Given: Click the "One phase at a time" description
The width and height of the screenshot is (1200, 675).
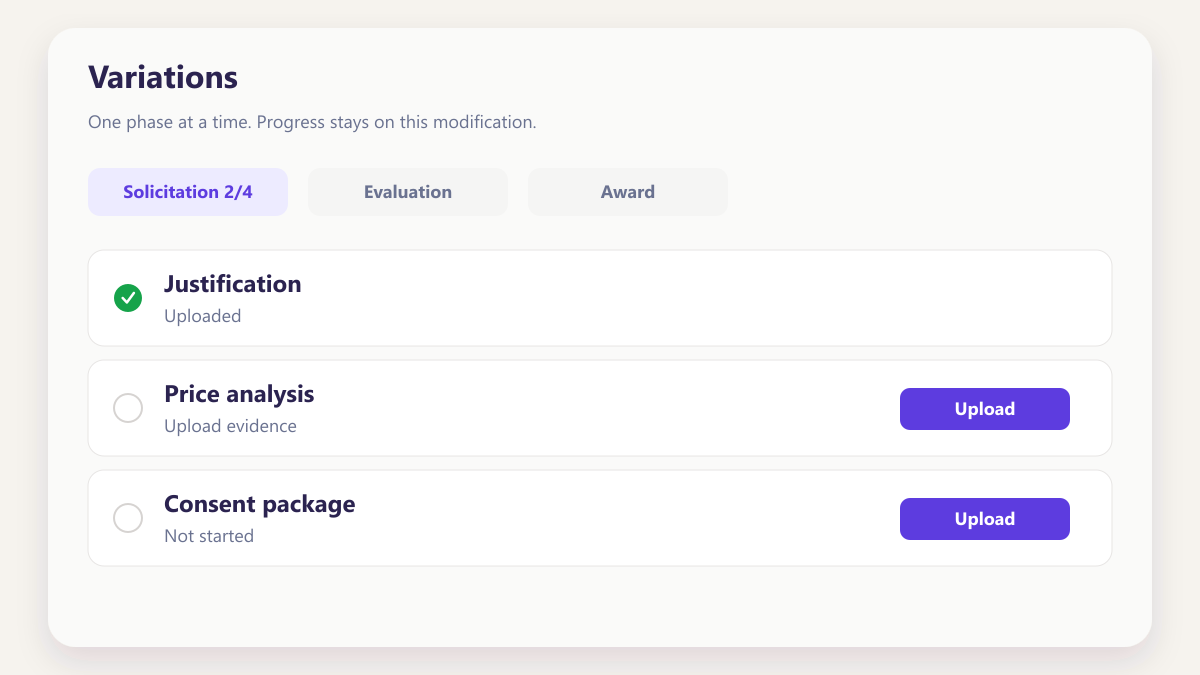Looking at the screenshot, I should point(312,123).
